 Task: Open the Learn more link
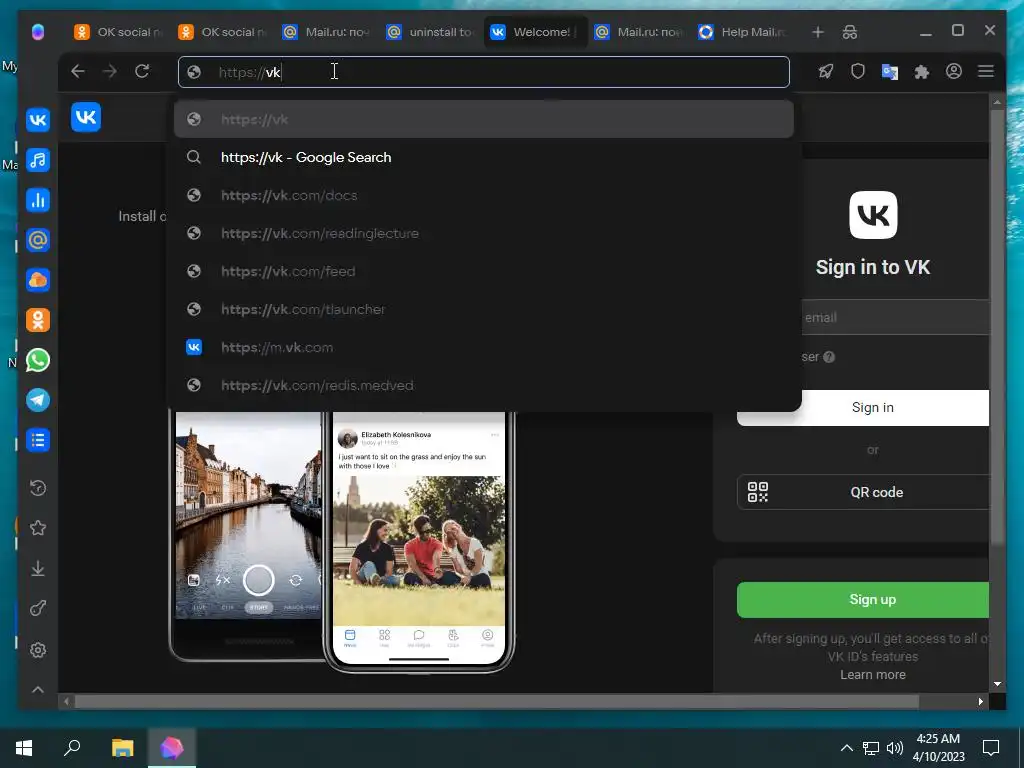pyautogui.click(x=872, y=675)
